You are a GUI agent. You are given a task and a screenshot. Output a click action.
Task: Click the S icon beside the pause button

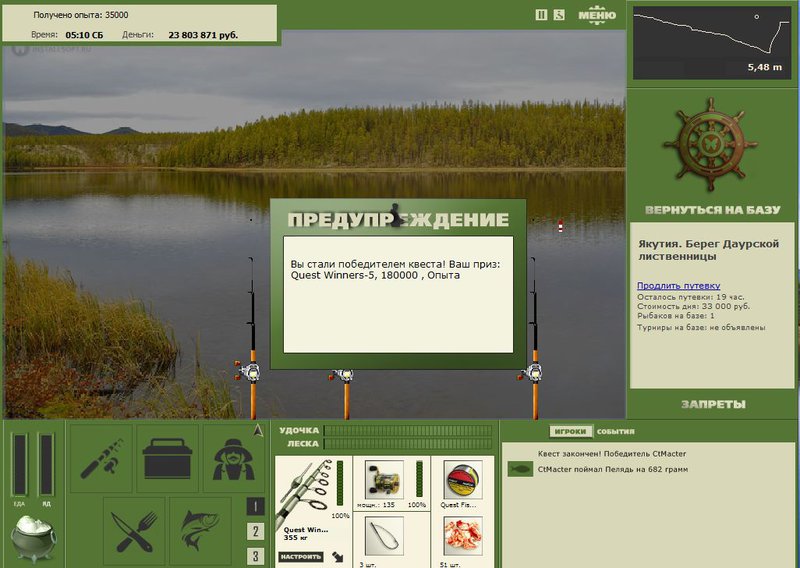click(559, 15)
